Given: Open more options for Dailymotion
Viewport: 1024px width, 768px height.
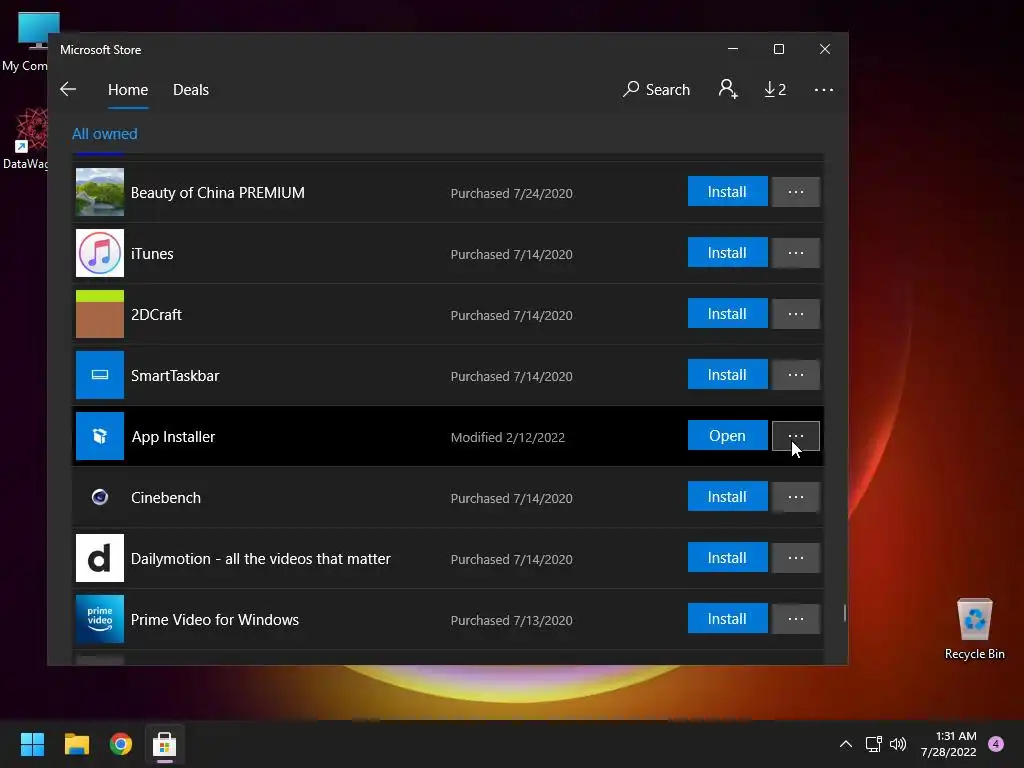Looking at the screenshot, I should pyautogui.click(x=795, y=558).
